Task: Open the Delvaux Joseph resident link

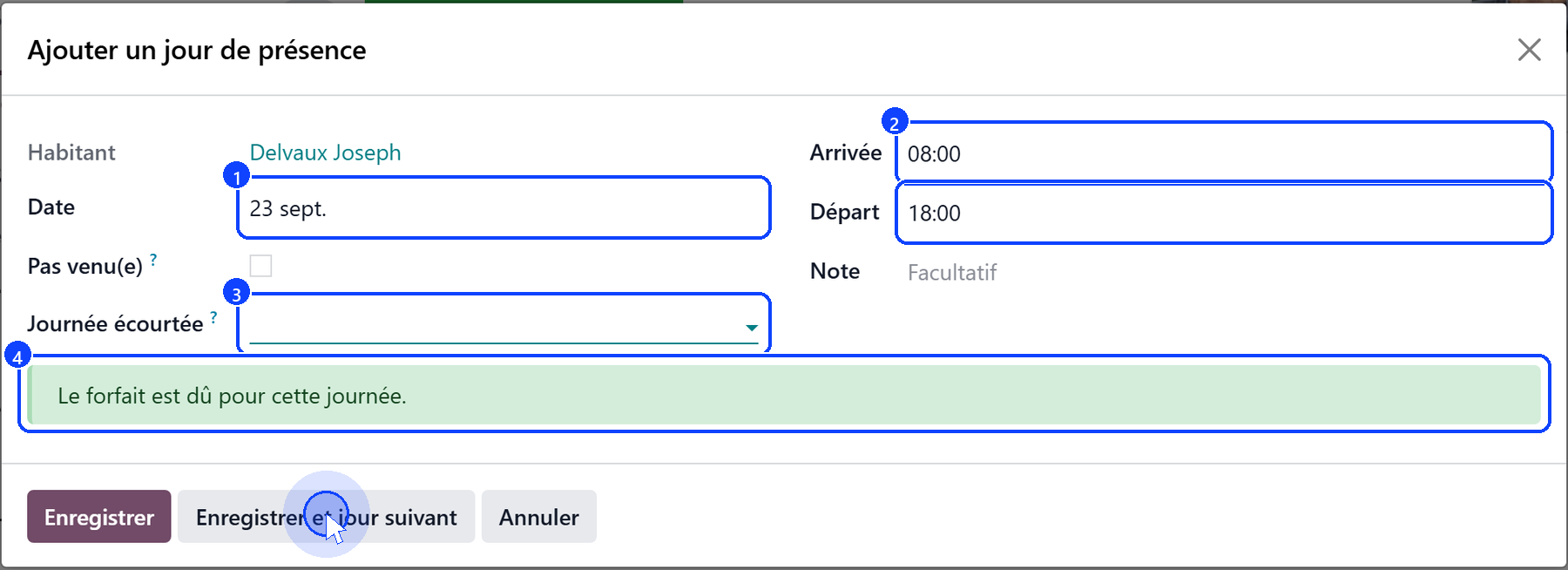Action: click(x=325, y=153)
